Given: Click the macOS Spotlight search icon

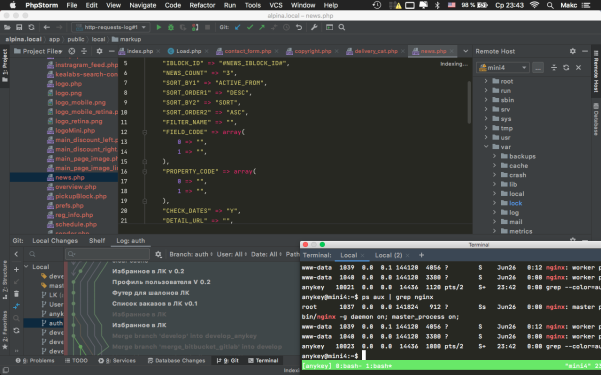Looking at the screenshot, I should pyautogui.click(x=550, y=5).
